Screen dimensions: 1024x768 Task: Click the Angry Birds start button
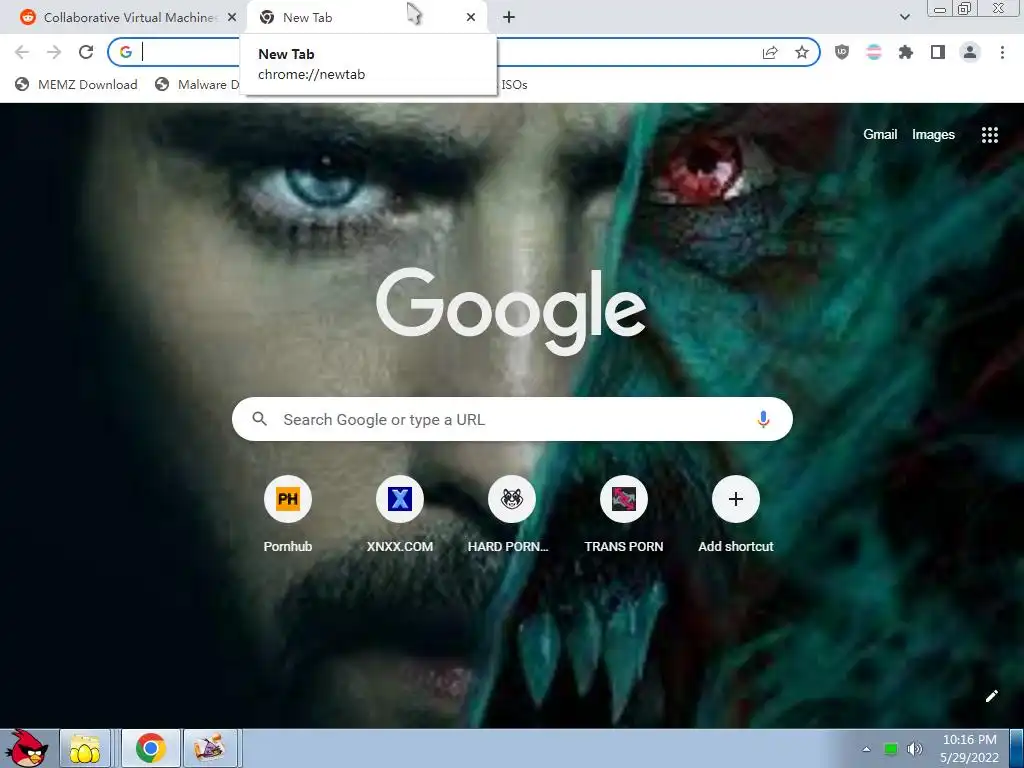[27, 748]
